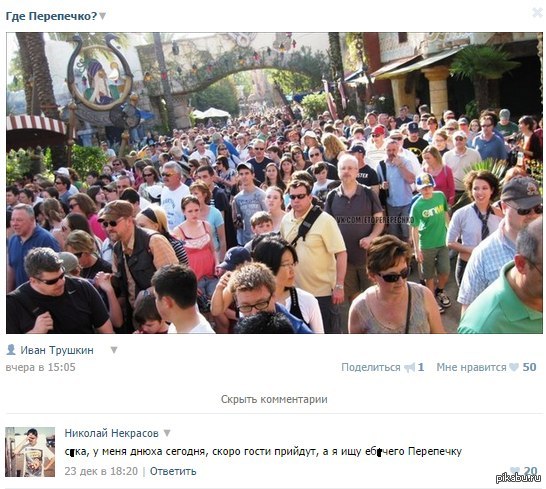The height and width of the screenshot is (489, 546).
Task: Click the person icon beside Иван Трушкин
Action: click(x=11, y=349)
